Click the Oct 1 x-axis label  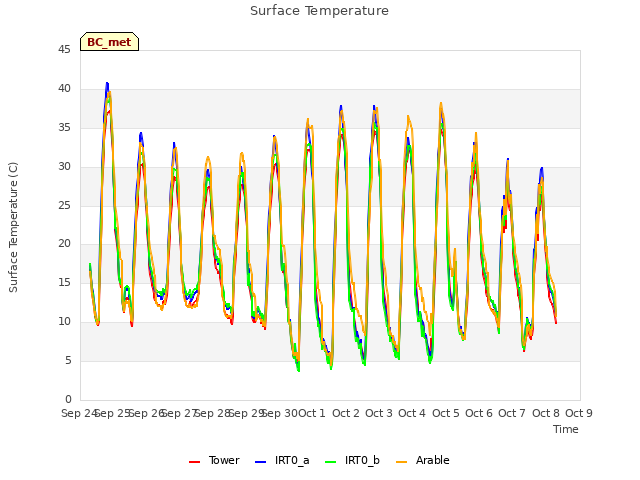point(312,413)
